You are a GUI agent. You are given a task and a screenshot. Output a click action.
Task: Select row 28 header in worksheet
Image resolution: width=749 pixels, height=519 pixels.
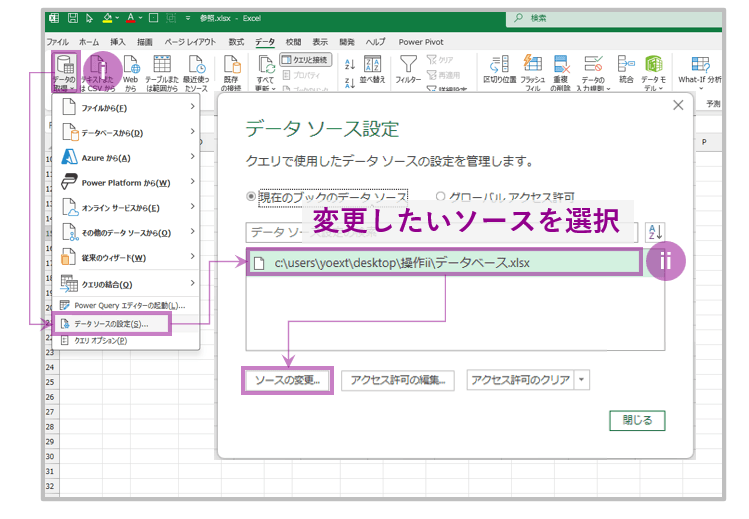pyautogui.click(x=50, y=426)
